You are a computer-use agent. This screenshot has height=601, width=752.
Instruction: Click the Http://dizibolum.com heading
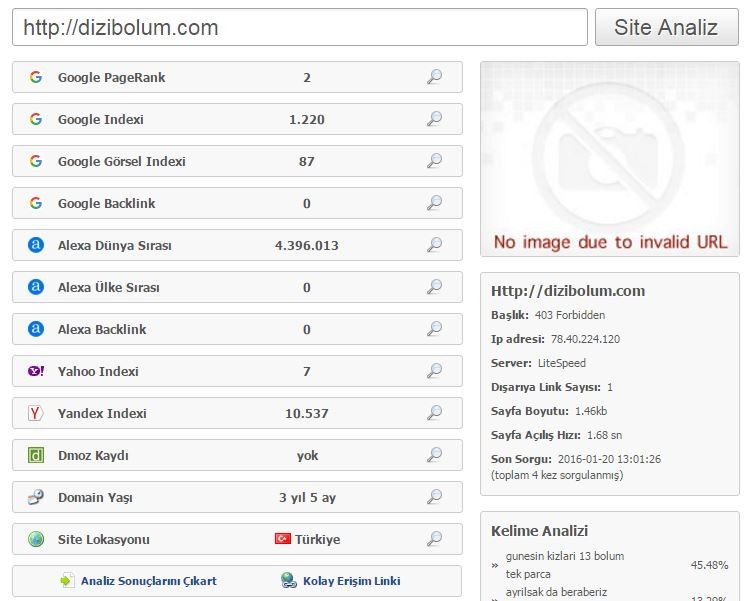(568, 291)
